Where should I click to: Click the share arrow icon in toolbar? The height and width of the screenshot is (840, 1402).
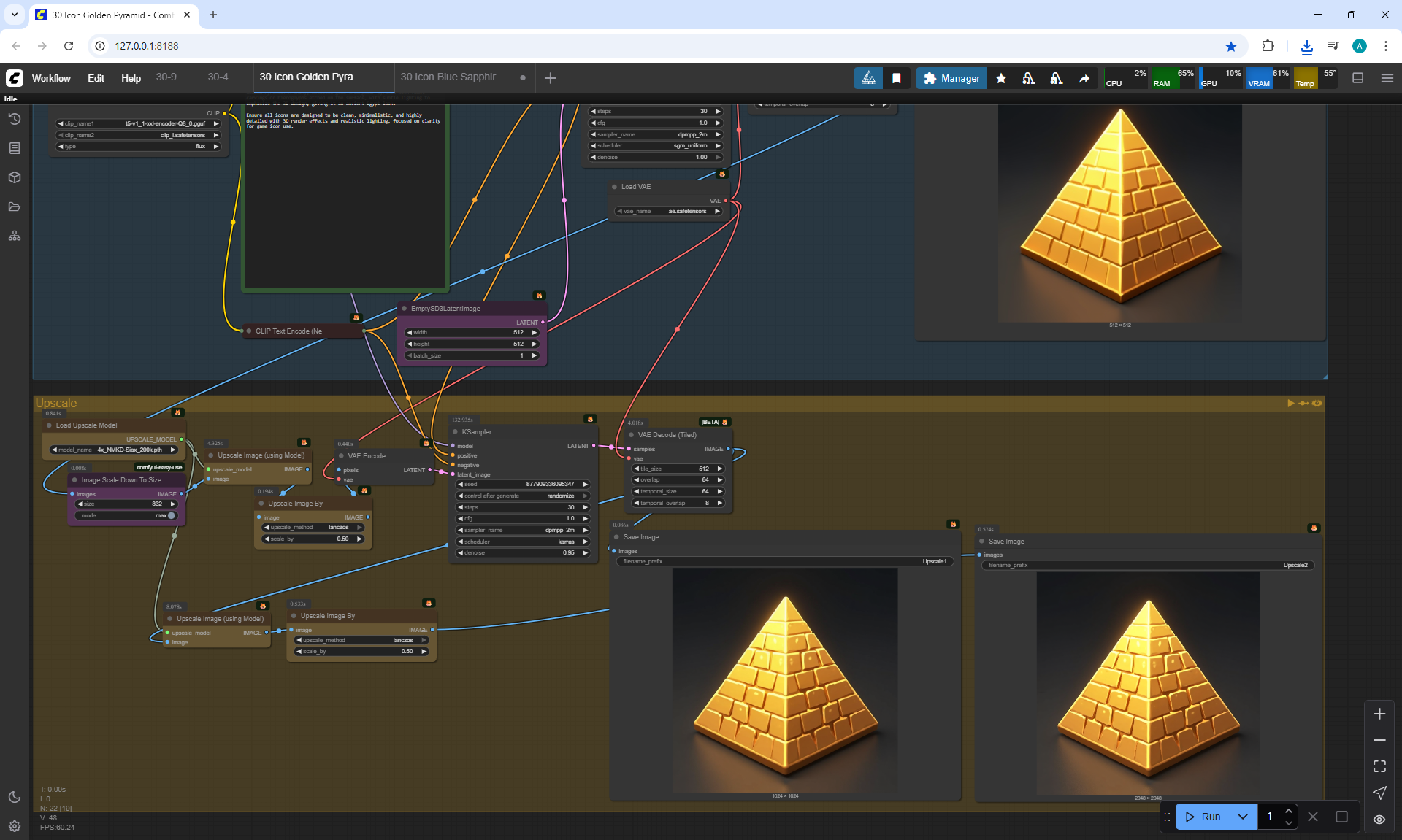pos(1084,78)
